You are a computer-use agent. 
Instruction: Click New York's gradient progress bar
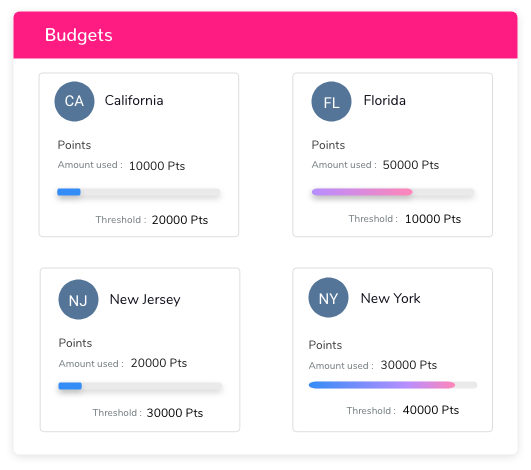pyautogui.click(x=393, y=385)
